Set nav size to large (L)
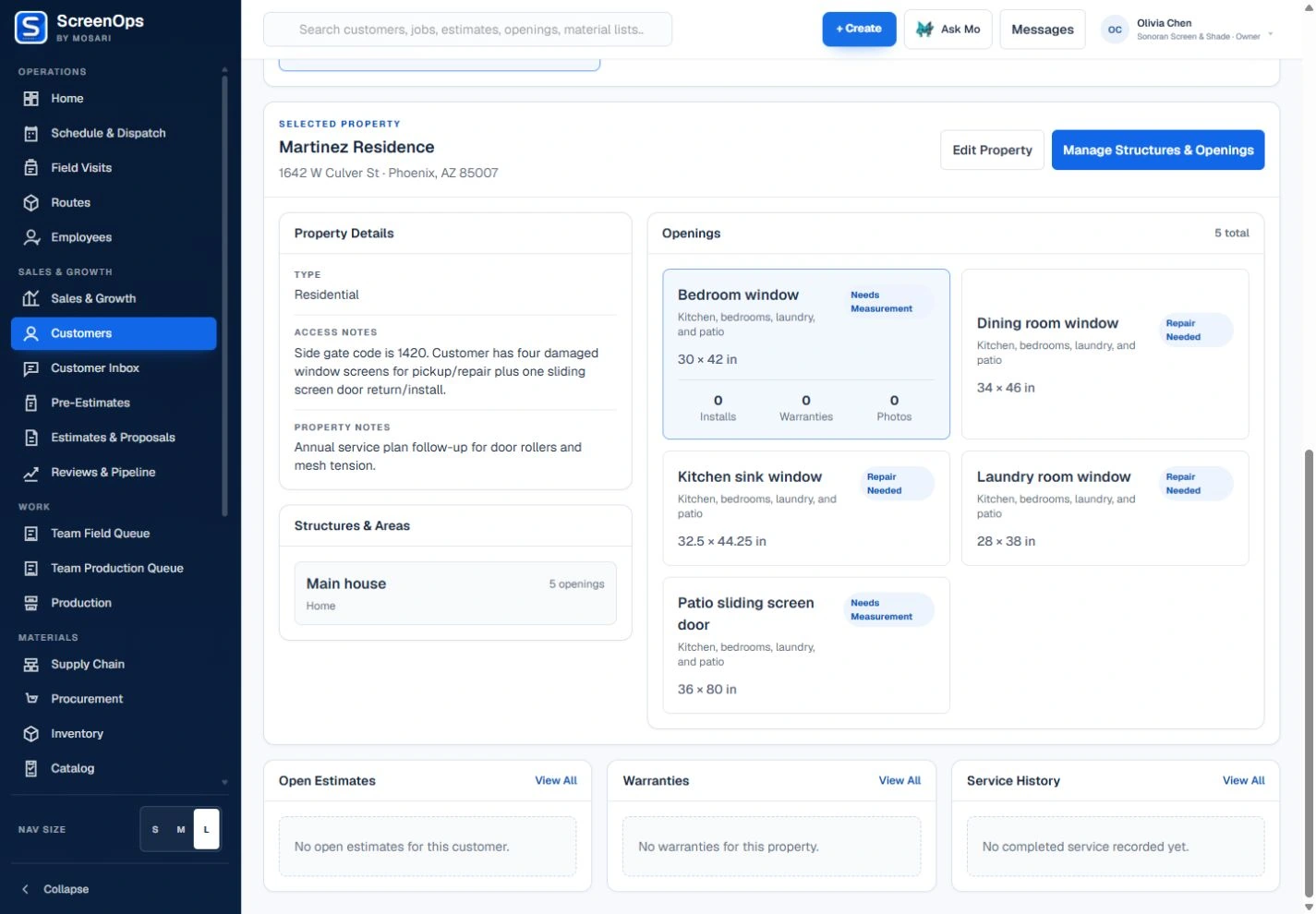 coord(207,829)
